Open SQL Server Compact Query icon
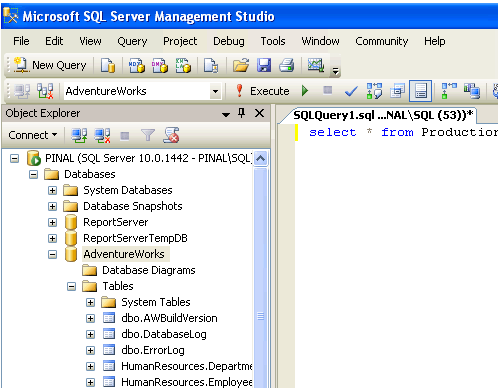 pos(211,65)
